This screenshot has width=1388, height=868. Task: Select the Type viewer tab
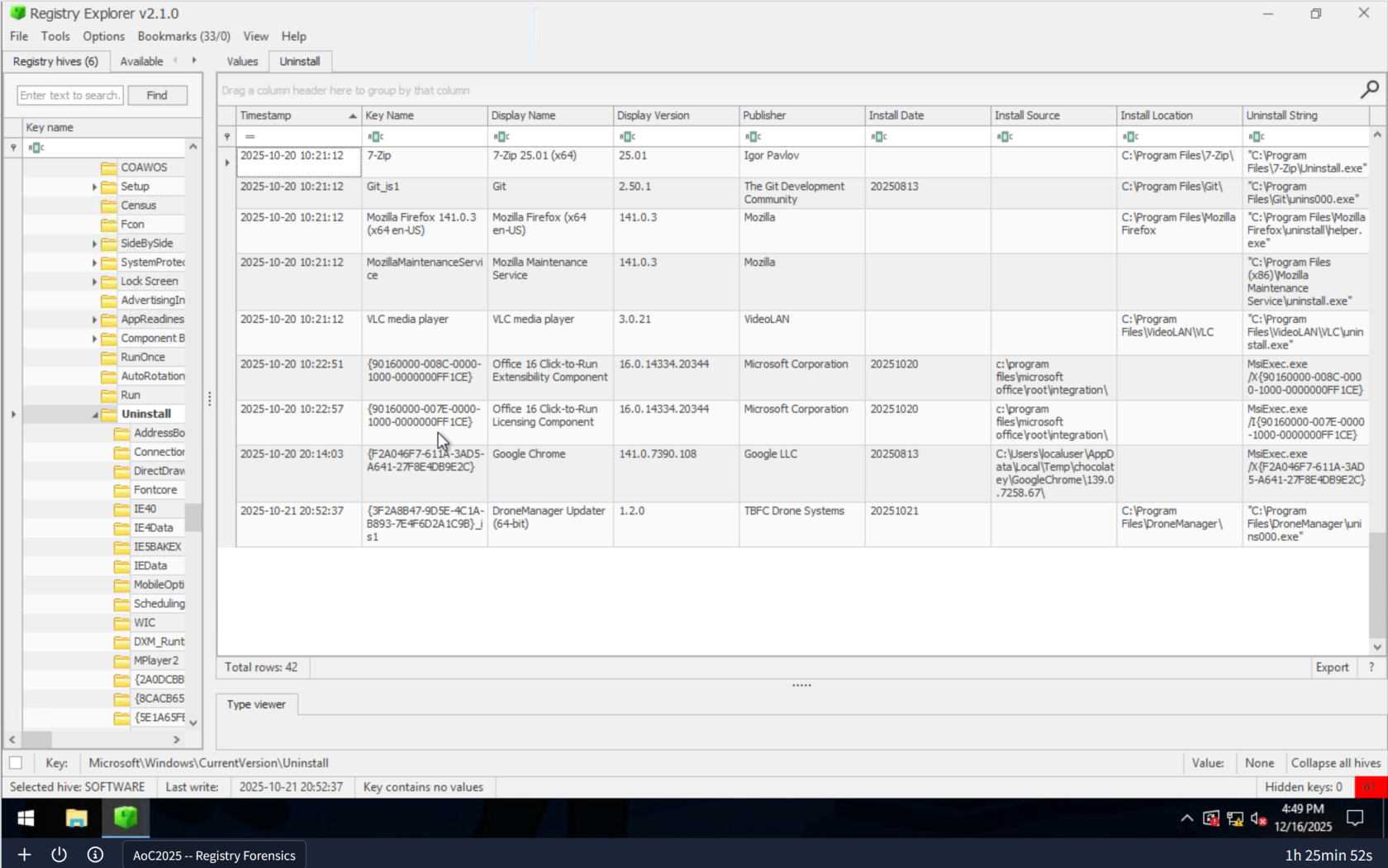(256, 704)
